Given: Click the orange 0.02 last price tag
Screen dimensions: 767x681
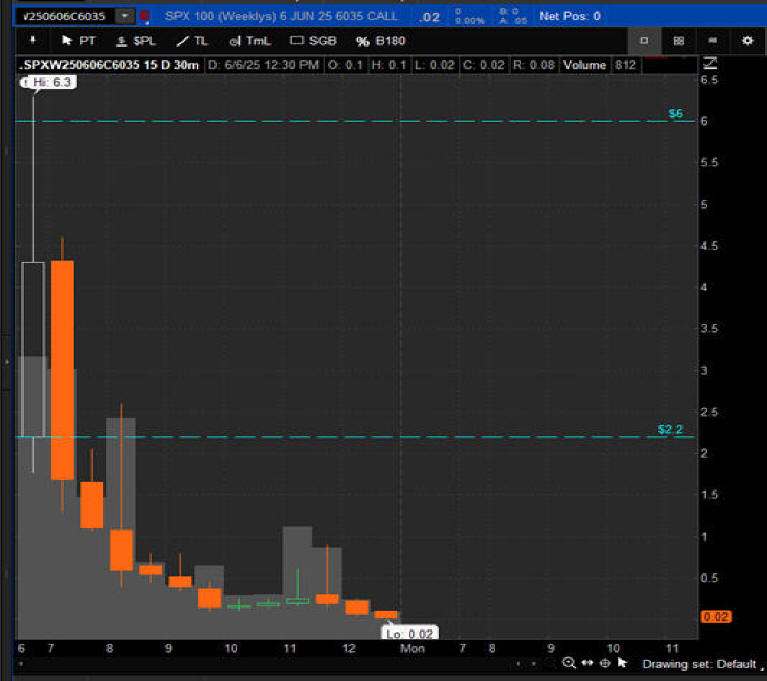Looking at the screenshot, I should click(x=716, y=616).
